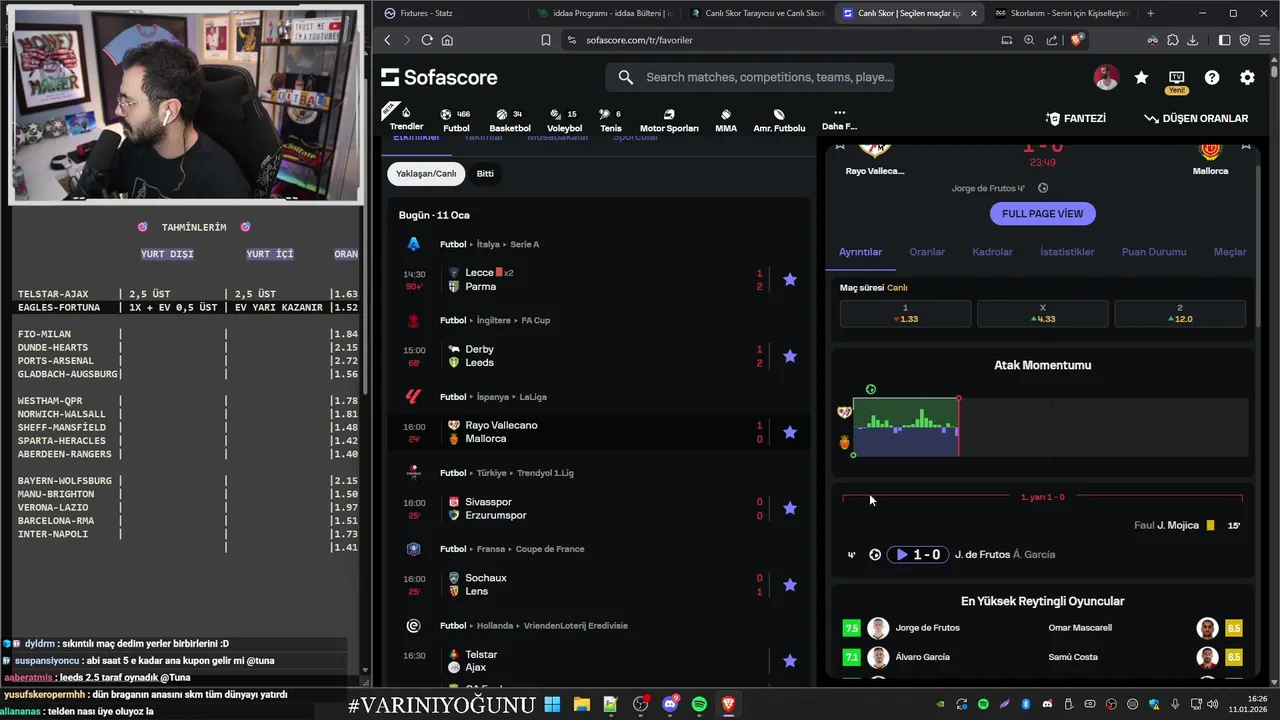
Task: Click the FULL PAGE VIEW button
Action: (1043, 214)
